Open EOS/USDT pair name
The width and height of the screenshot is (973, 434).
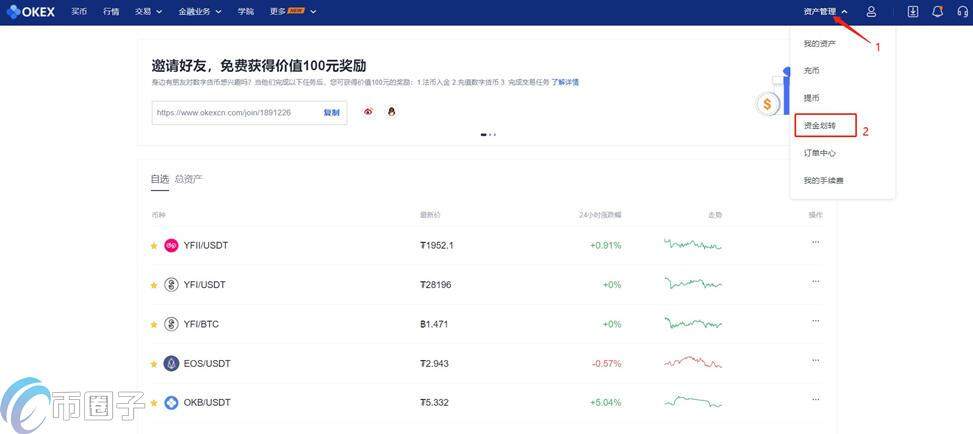207,363
